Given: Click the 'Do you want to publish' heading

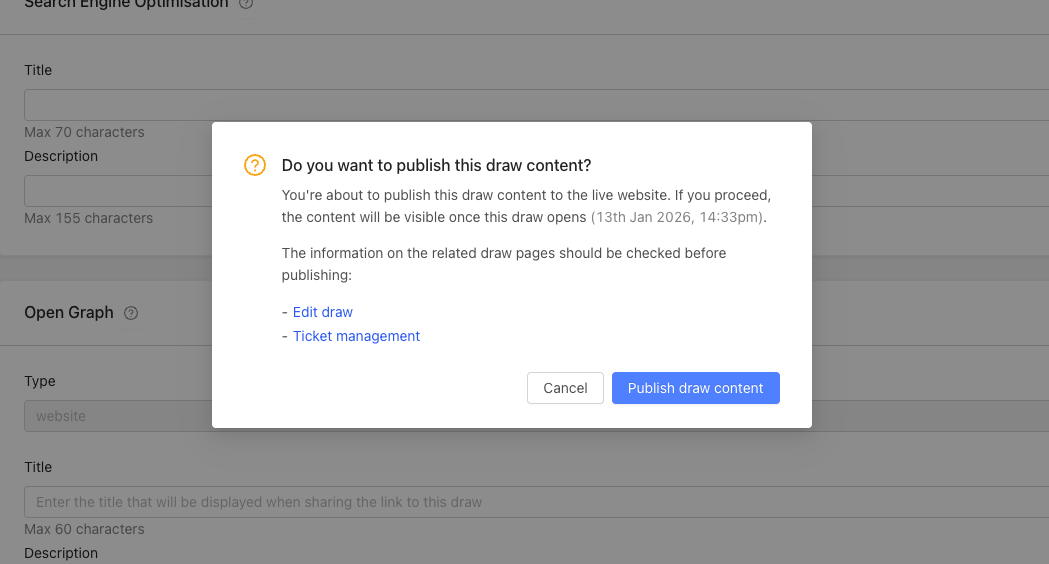Looking at the screenshot, I should 436,165.
